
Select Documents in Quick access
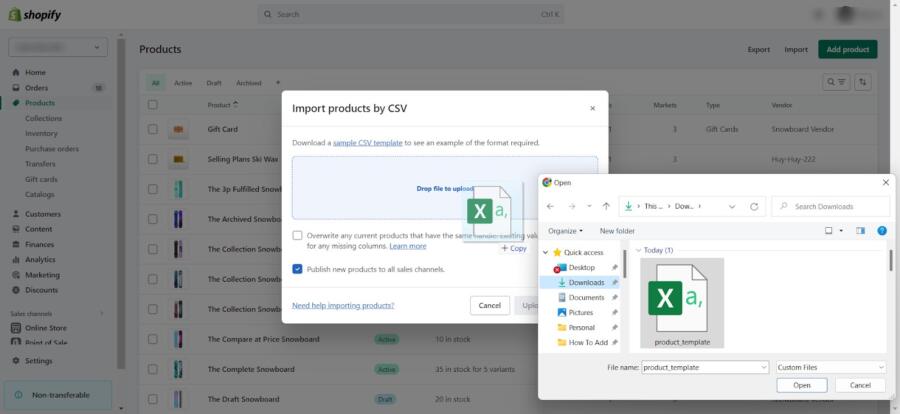click(586, 297)
